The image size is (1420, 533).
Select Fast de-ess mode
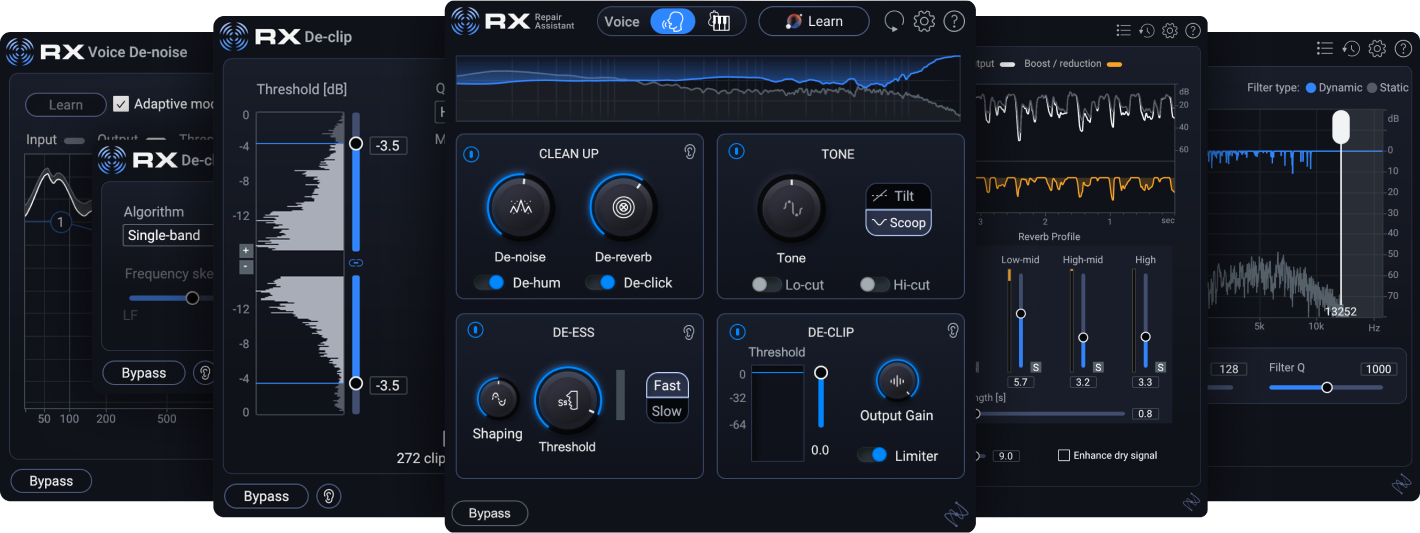click(x=667, y=385)
